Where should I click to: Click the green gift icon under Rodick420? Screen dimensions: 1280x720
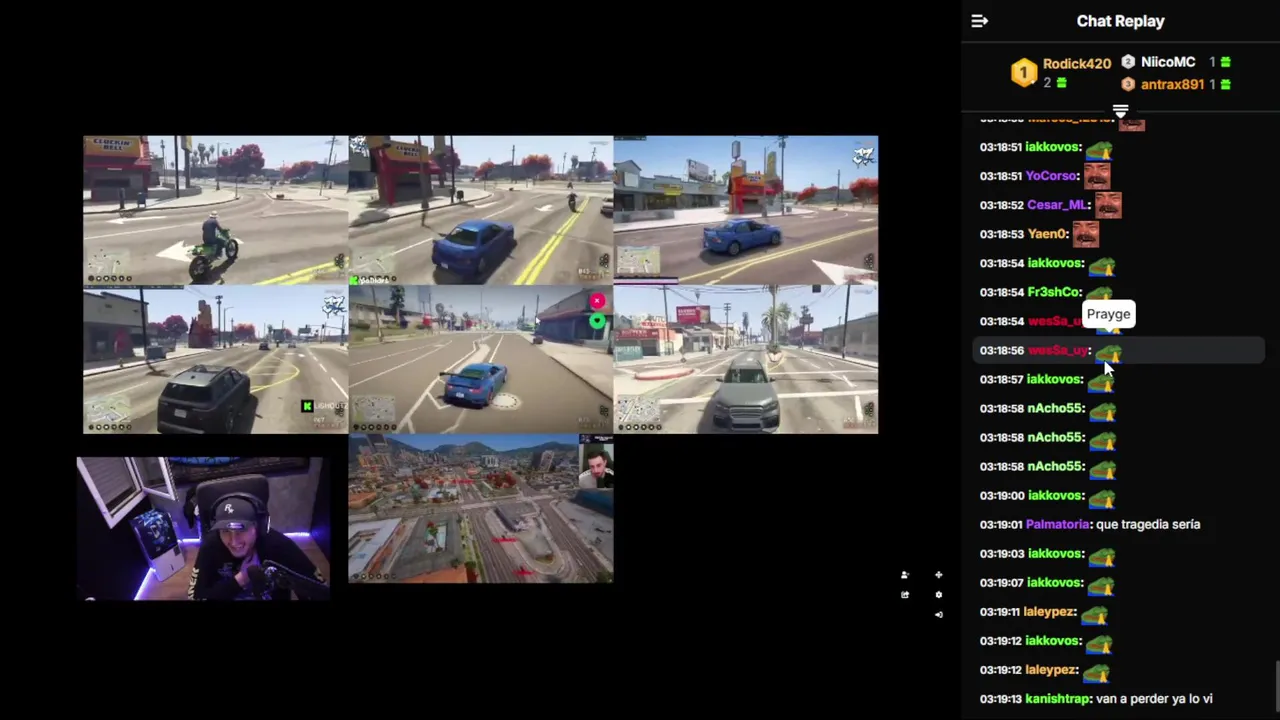click(1061, 83)
